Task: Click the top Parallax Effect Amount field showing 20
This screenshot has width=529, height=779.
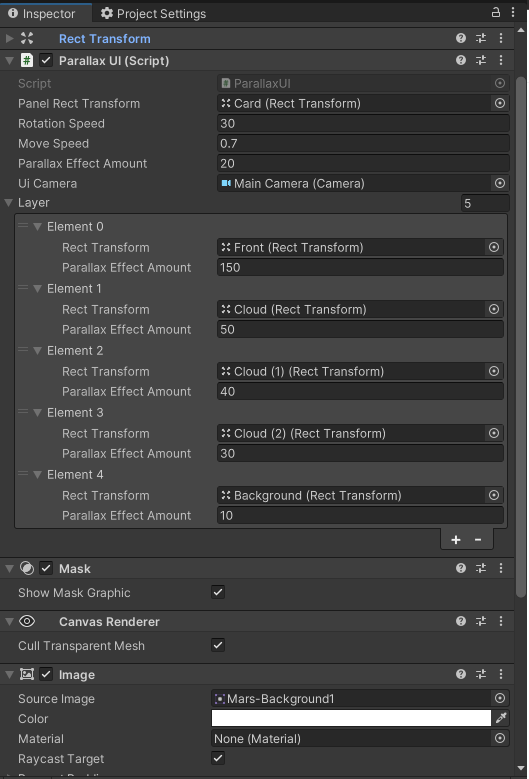Action: coord(363,163)
